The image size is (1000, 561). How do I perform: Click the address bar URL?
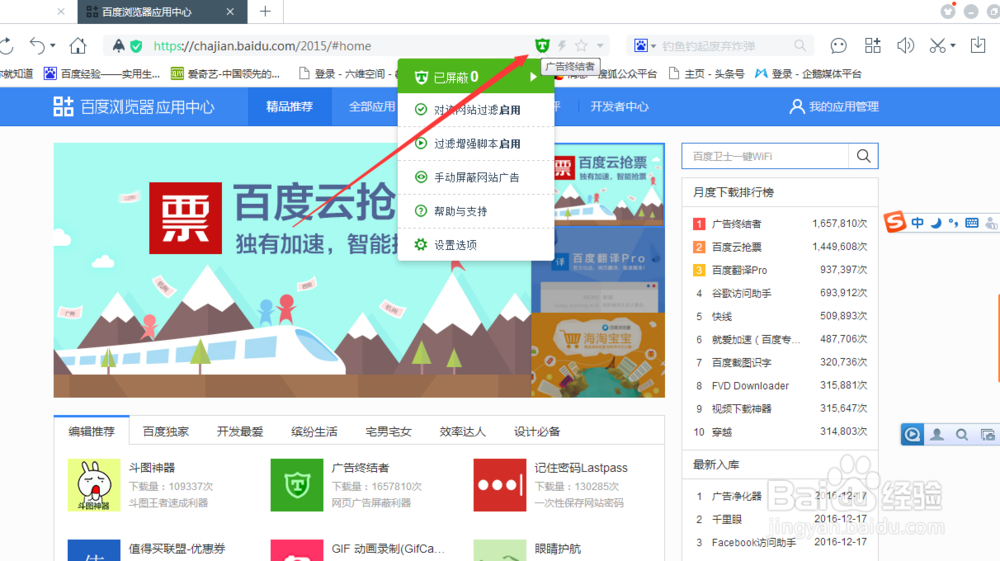pos(262,46)
